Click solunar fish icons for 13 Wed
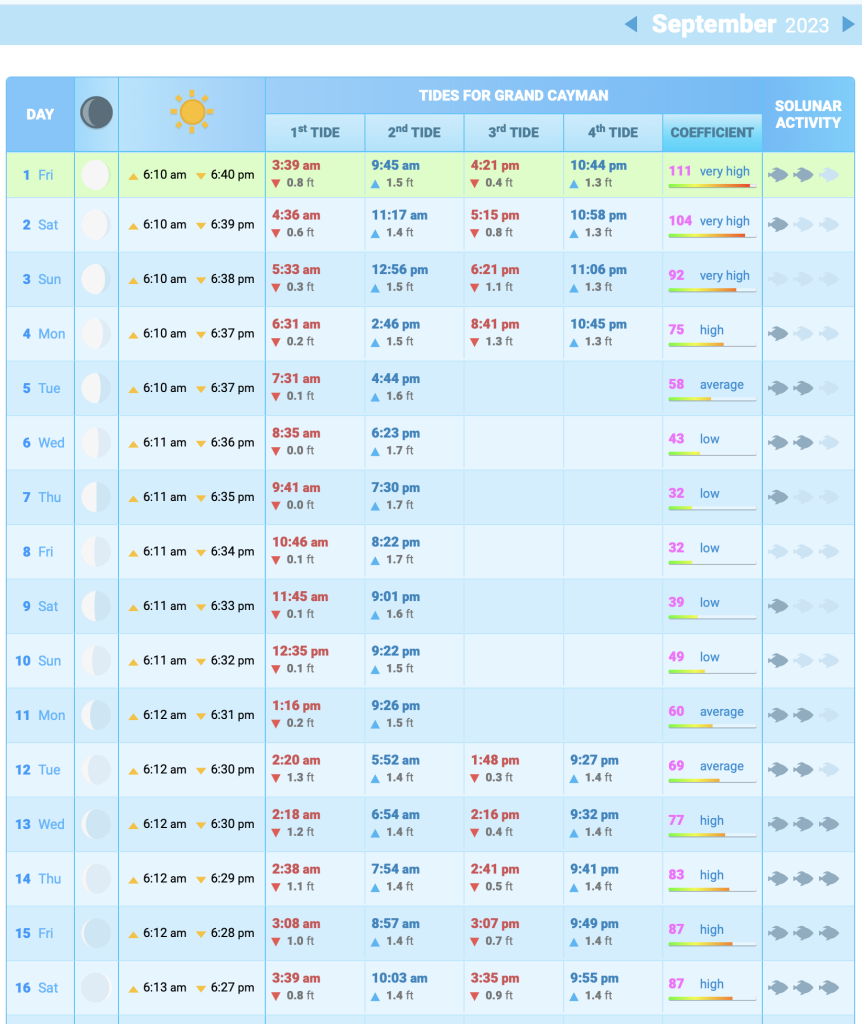This screenshot has height=1024, width=862. (803, 824)
